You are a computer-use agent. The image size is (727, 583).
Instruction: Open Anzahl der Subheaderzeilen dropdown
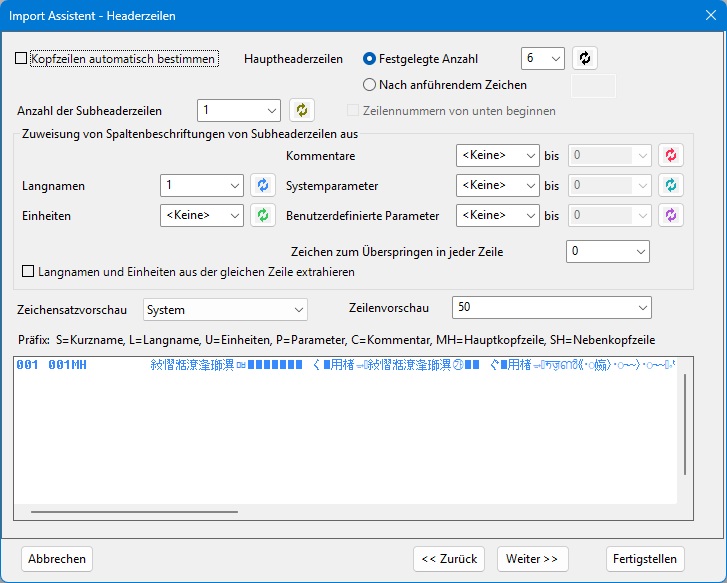pos(239,110)
